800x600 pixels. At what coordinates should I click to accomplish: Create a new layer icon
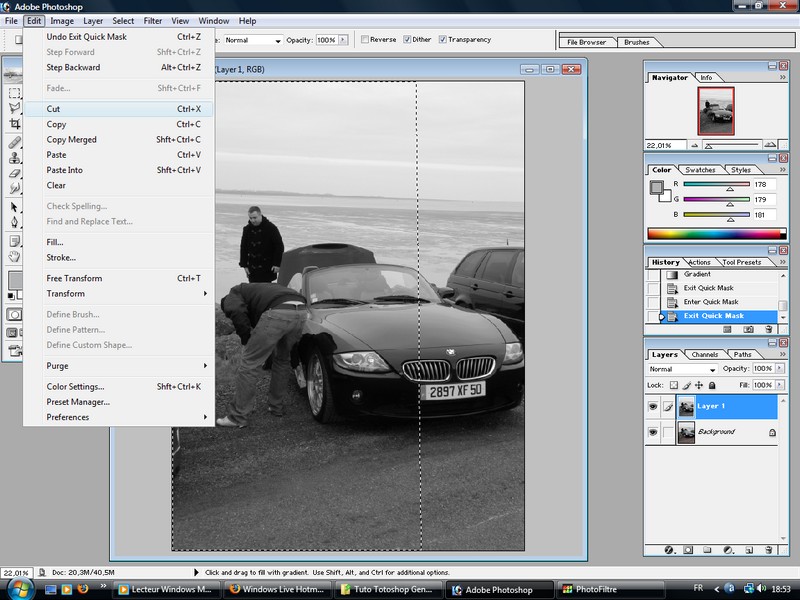pyautogui.click(x=749, y=550)
